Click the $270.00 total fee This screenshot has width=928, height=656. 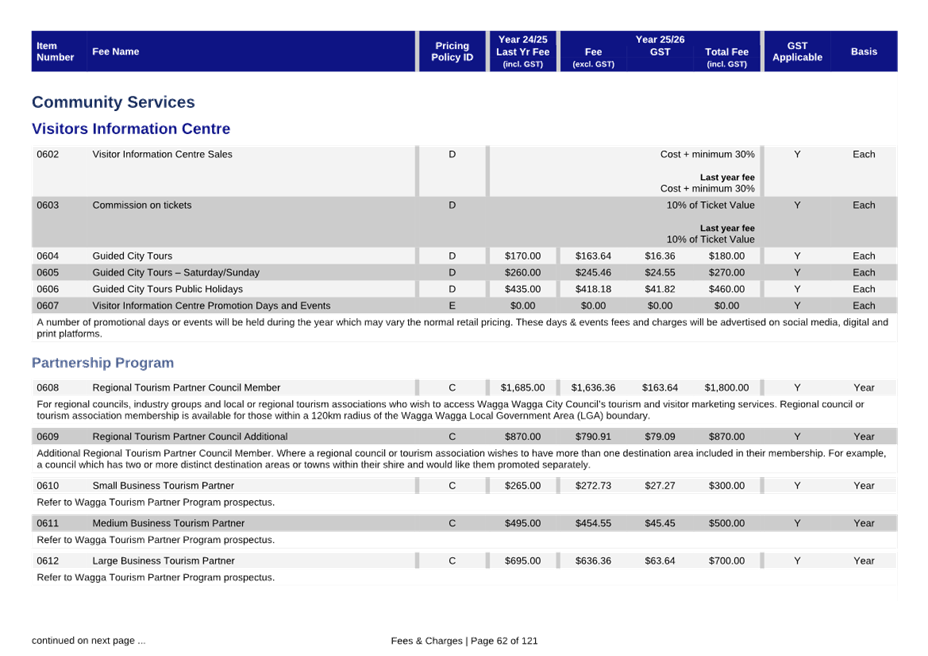tap(727, 272)
